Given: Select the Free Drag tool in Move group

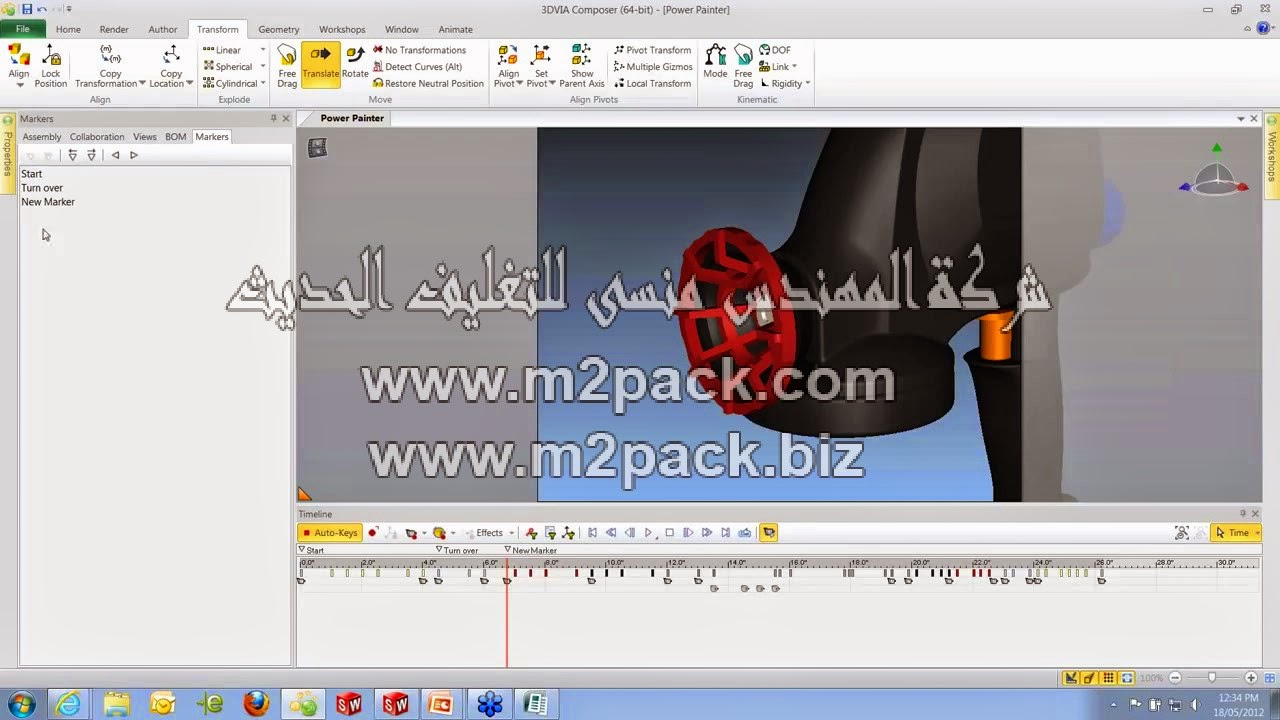Looking at the screenshot, I should pyautogui.click(x=287, y=65).
